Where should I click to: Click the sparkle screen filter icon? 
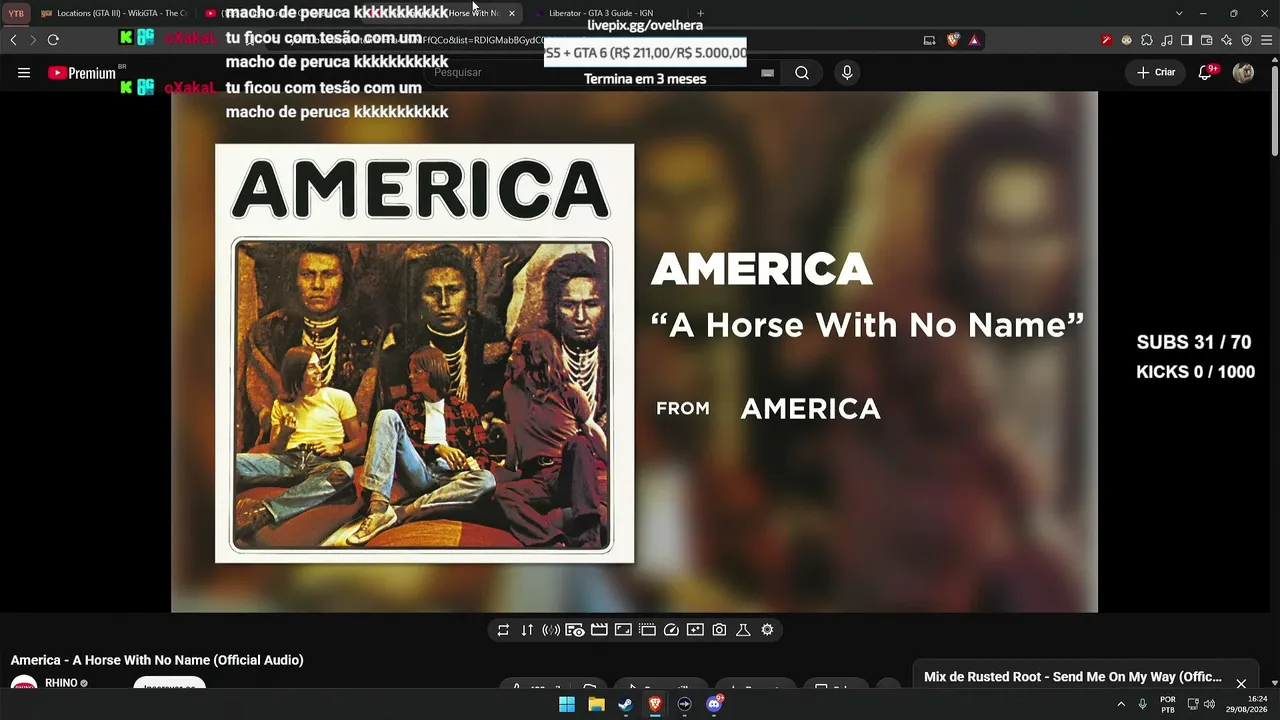695,630
